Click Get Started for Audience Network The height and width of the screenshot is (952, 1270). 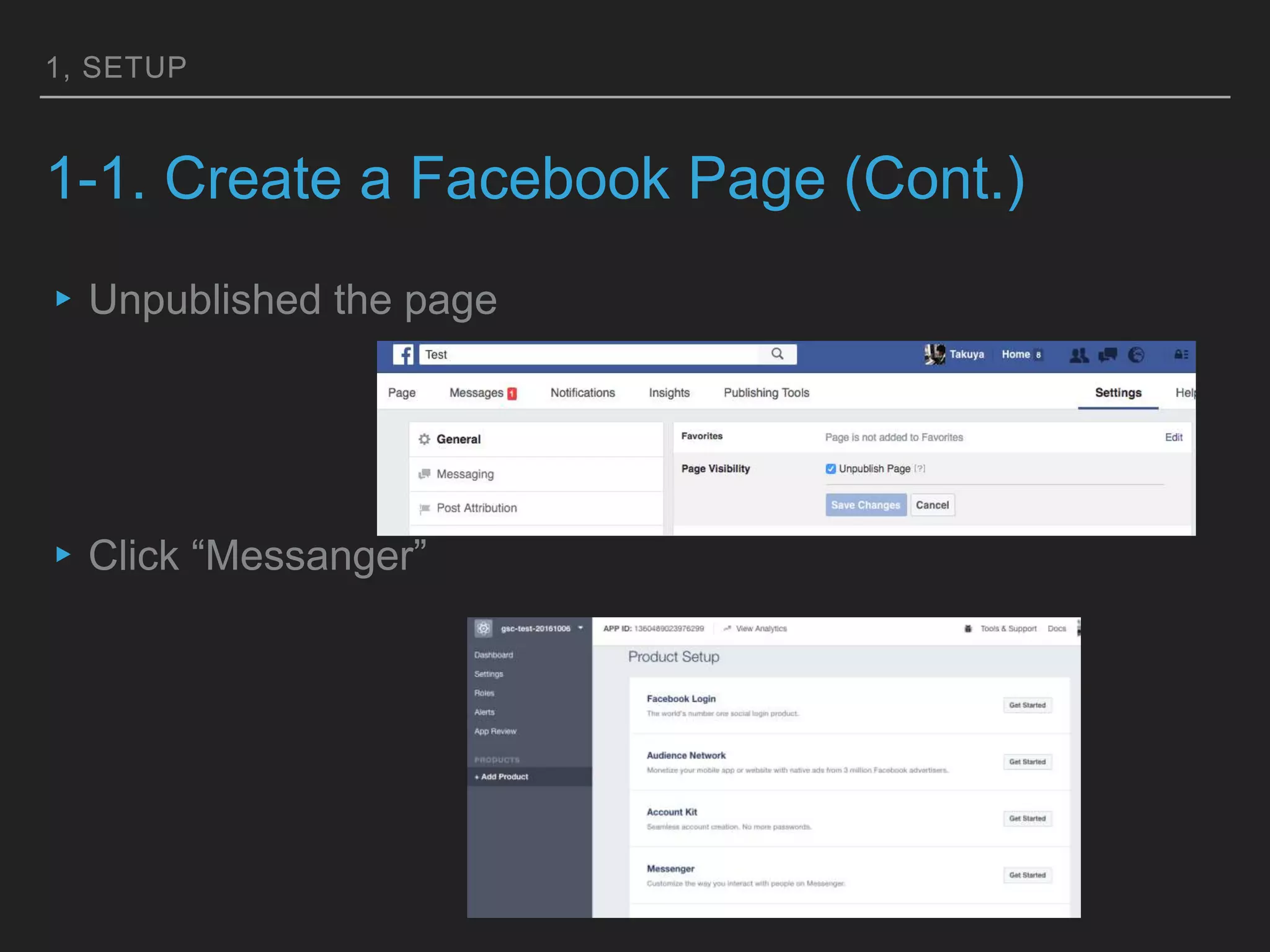coord(1027,762)
